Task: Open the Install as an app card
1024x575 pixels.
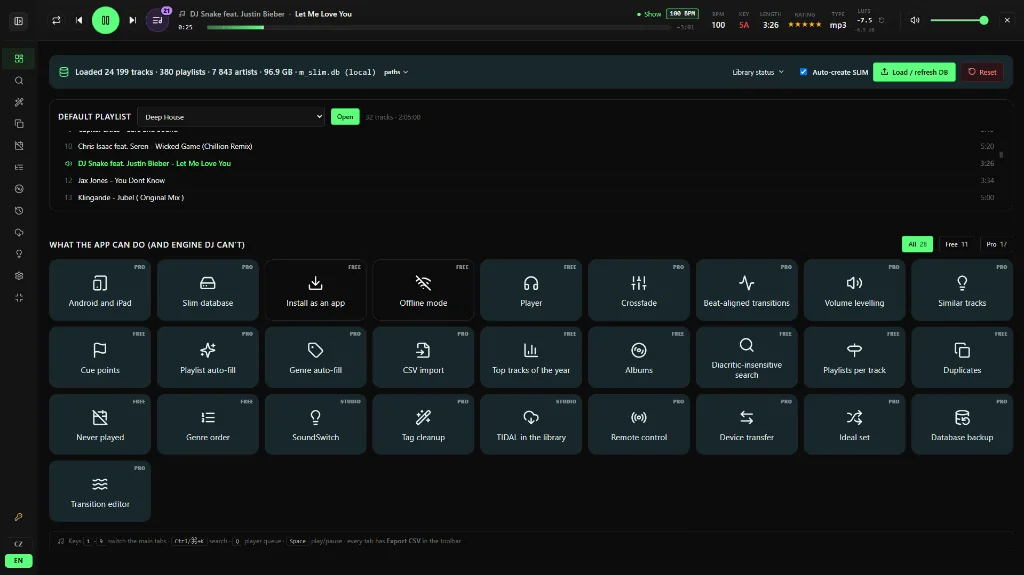Action: pos(315,290)
